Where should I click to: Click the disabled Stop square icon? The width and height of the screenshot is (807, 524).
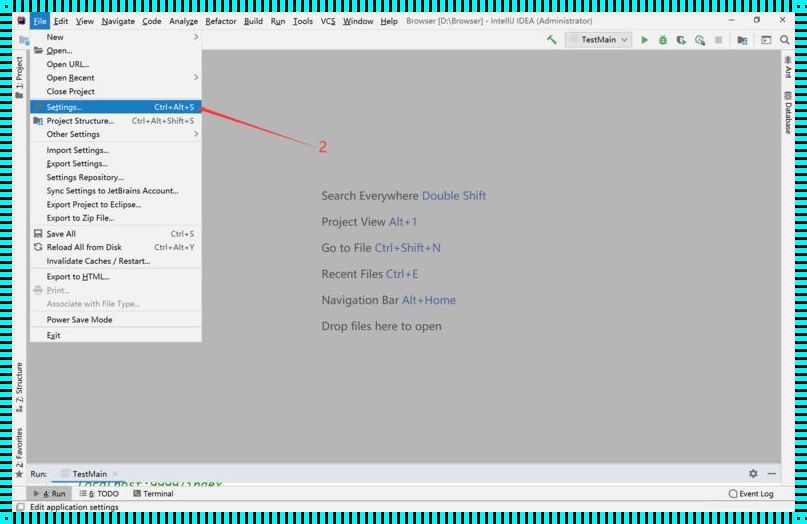coord(718,40)
